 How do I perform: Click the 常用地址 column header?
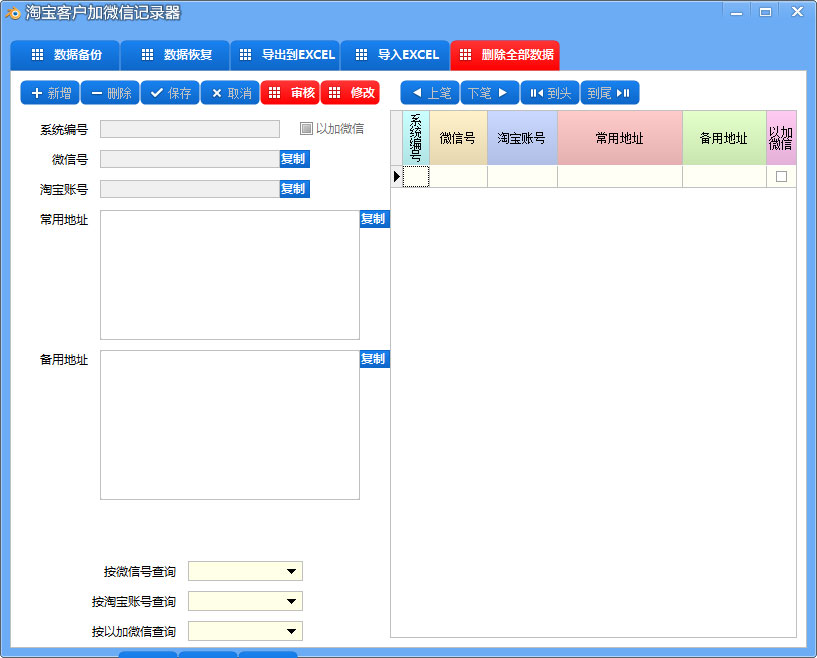(x=619, y=138)
